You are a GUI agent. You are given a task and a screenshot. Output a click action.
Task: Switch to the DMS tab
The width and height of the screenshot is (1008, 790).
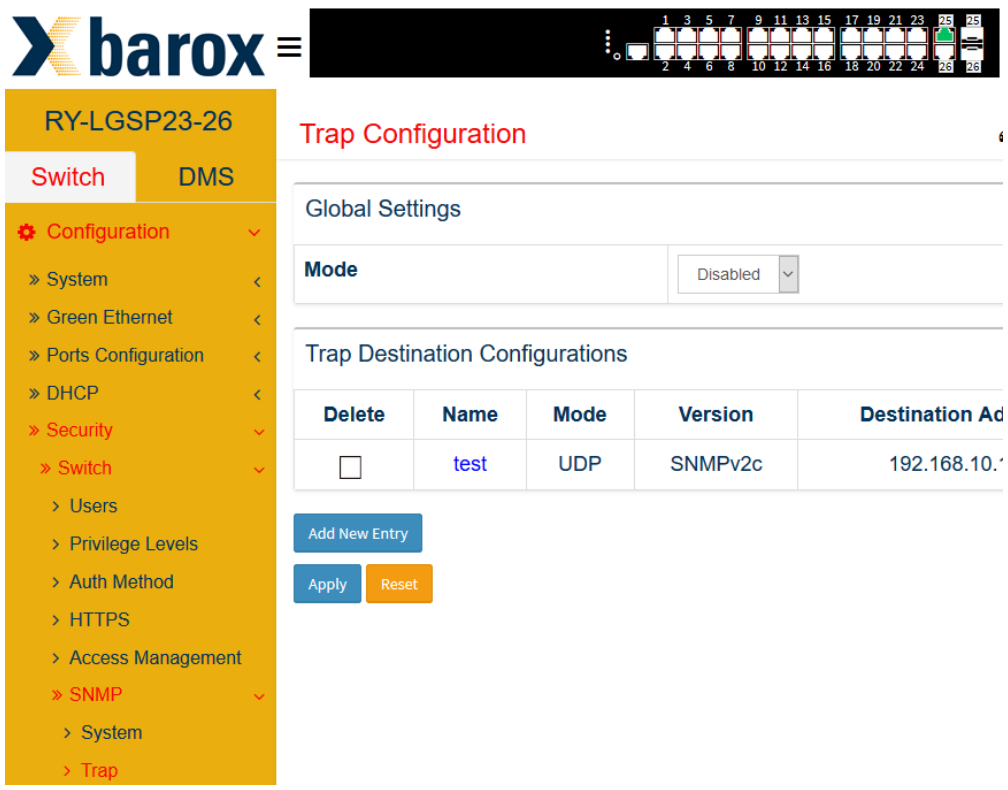(x=206, y=177)
